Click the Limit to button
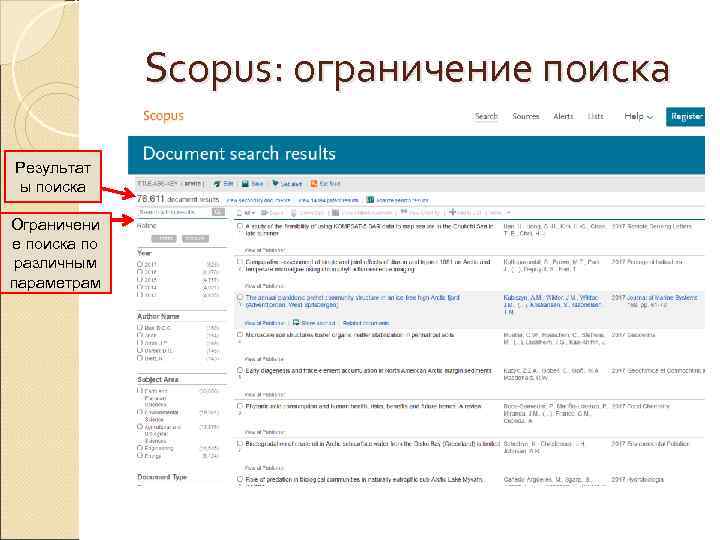Screen dimensions: 720x540 click(x=164, y=238)
